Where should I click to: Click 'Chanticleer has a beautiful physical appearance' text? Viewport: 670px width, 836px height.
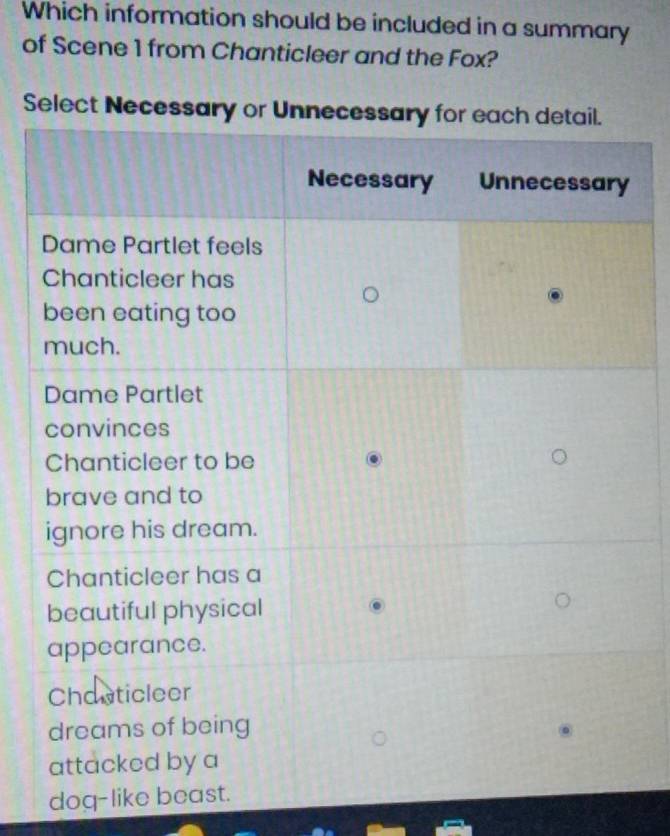coord(155,611)
